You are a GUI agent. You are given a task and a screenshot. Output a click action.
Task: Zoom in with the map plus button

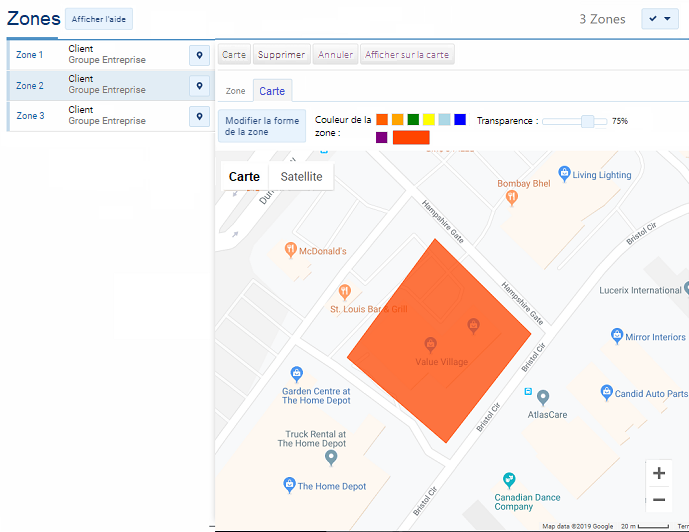[x=658, y=474]
